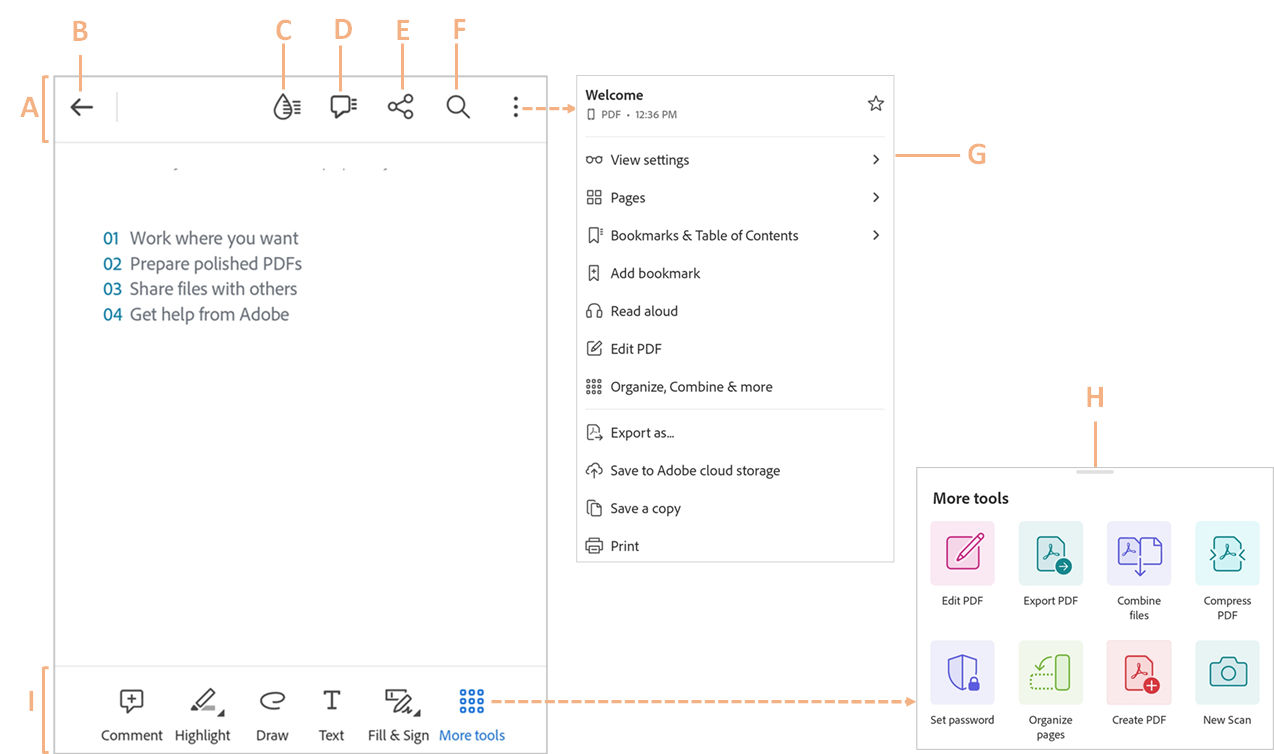Tap the back arrow icon
The image size is (1274, 754).
pyautogui.click(x=82, y=107)
